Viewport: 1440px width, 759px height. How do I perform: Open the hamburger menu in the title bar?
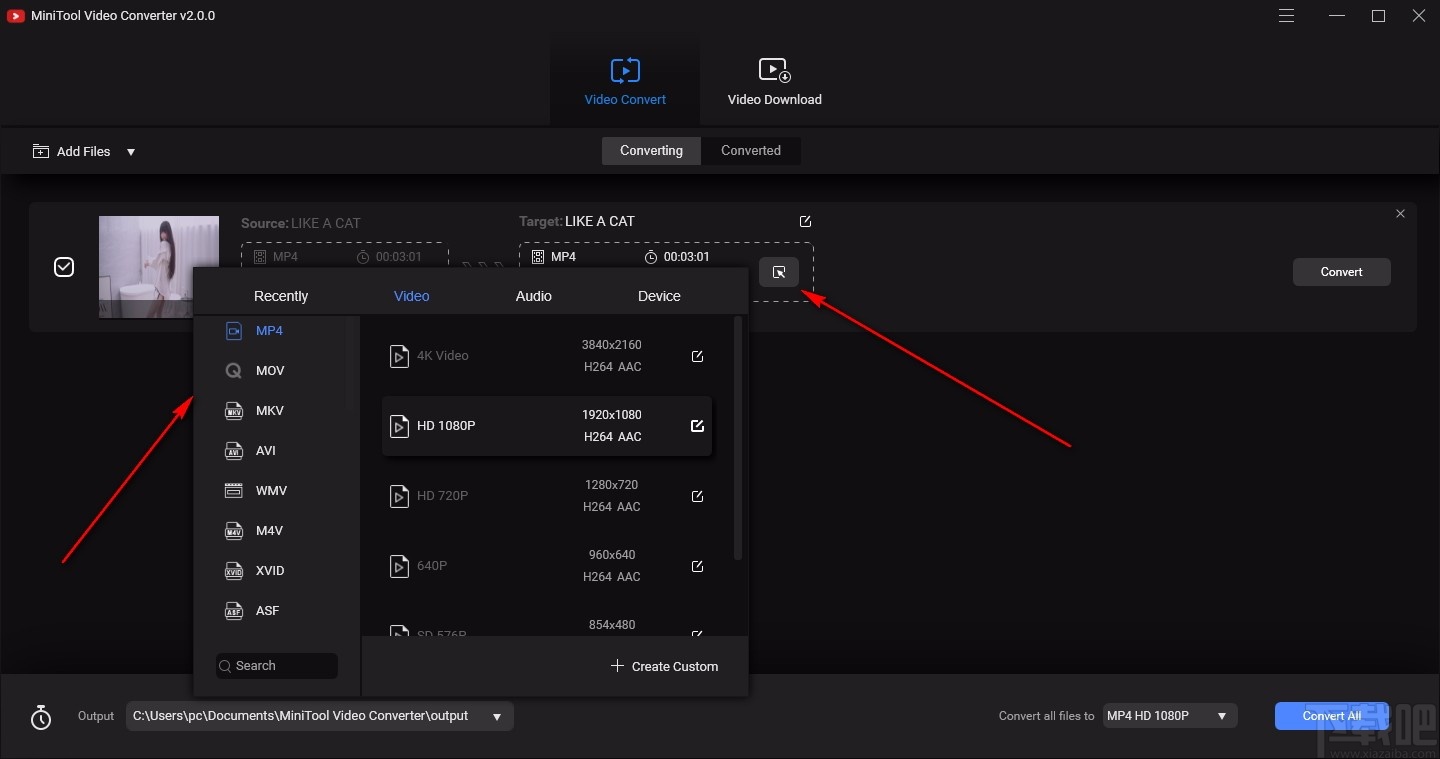[x=1287, y=15]
